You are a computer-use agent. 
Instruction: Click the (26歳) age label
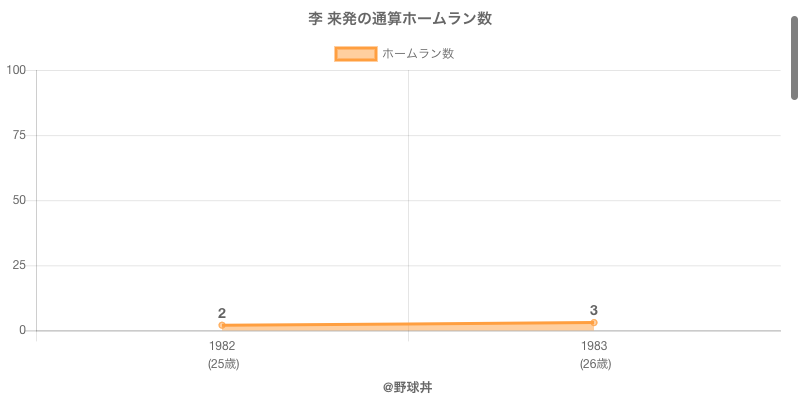[x=595, y=364]
